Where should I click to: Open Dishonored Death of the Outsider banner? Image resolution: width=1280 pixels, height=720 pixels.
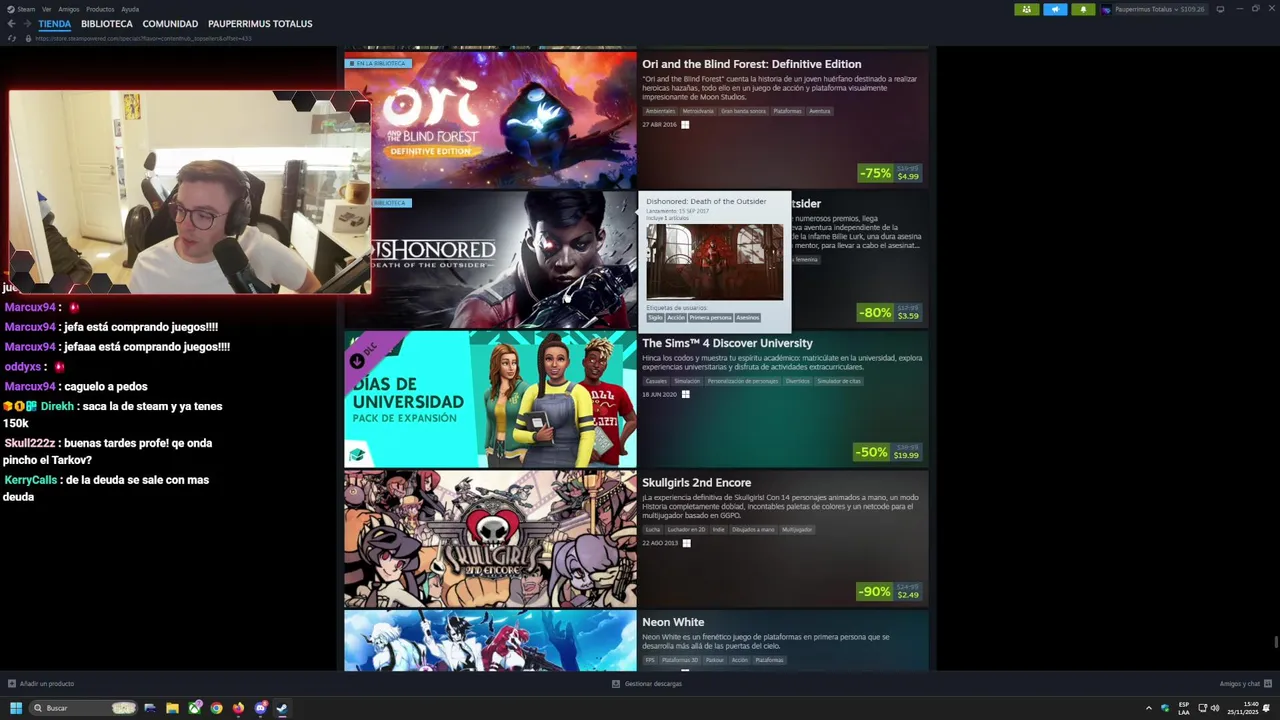coord(490,260)
